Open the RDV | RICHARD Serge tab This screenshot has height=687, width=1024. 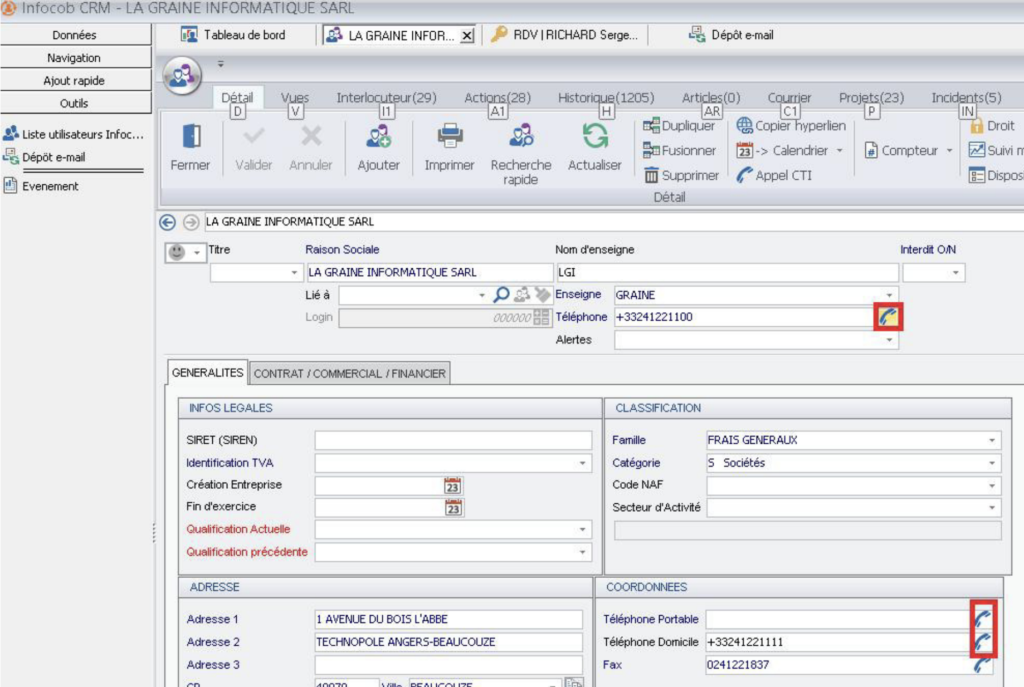(x=565, y=35)
